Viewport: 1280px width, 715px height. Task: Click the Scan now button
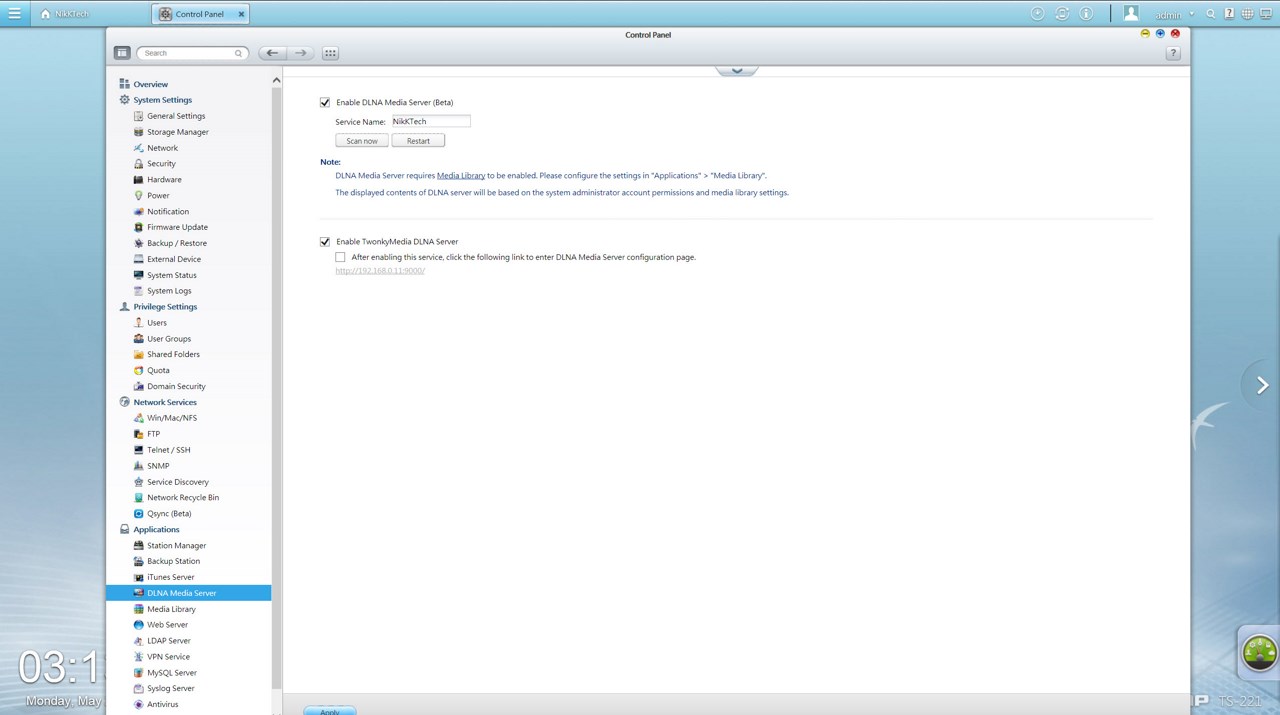point(362,141)
